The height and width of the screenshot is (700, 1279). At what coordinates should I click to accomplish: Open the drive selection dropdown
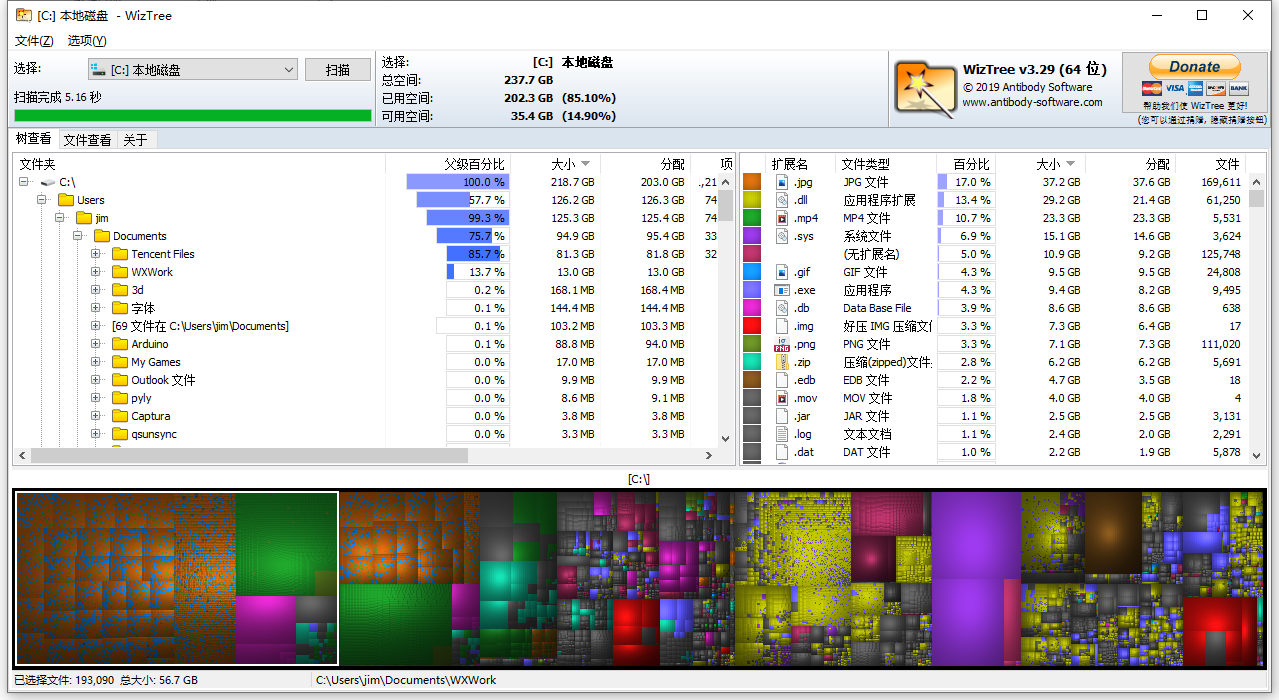tap(291, 69)
